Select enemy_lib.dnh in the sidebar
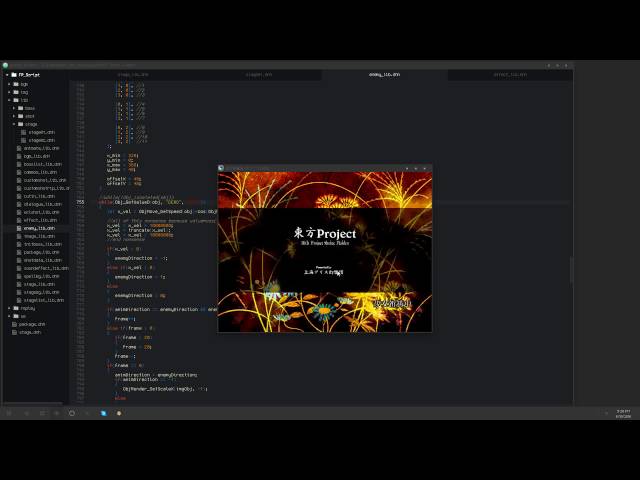This screenshot has width=640, height=480. (39, 228)
